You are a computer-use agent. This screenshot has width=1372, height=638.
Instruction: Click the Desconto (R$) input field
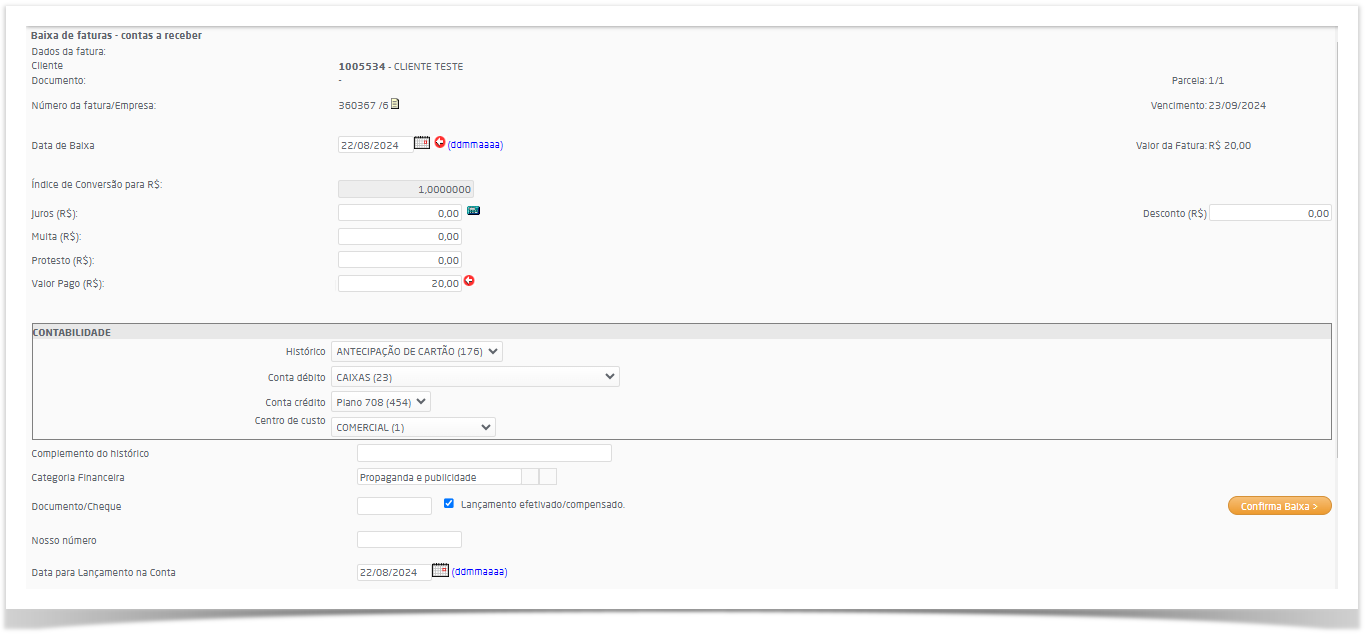click(x=1270, y=213)
